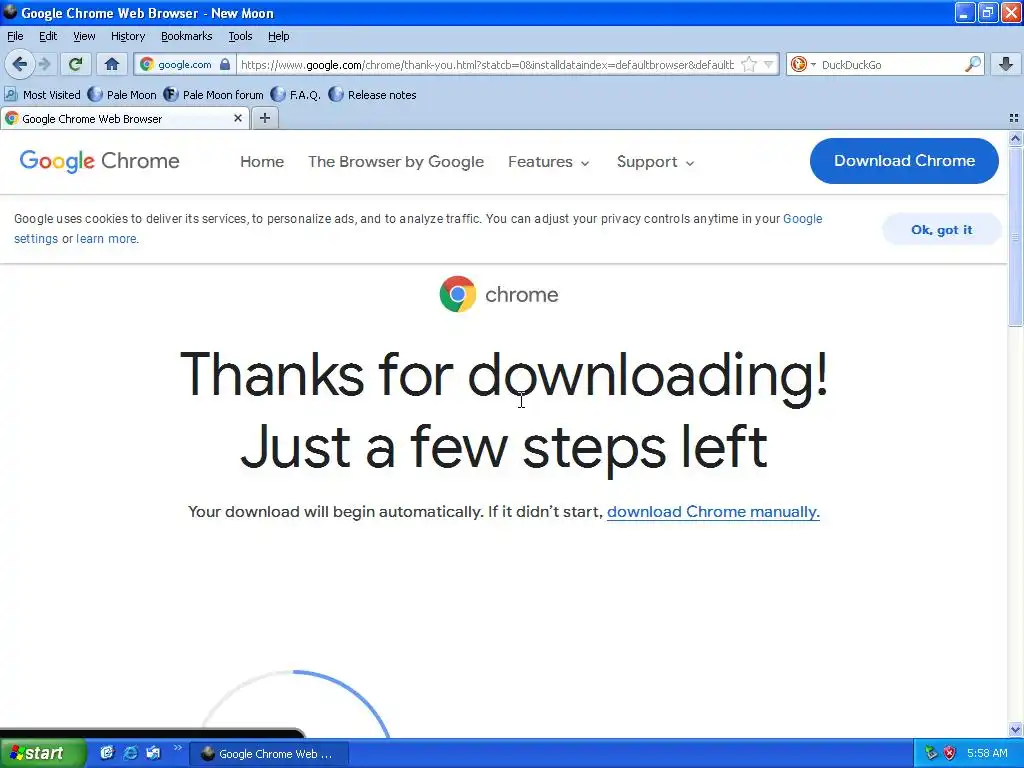Bookmark this page with the star icon
1024x768 pixels.
749,64
